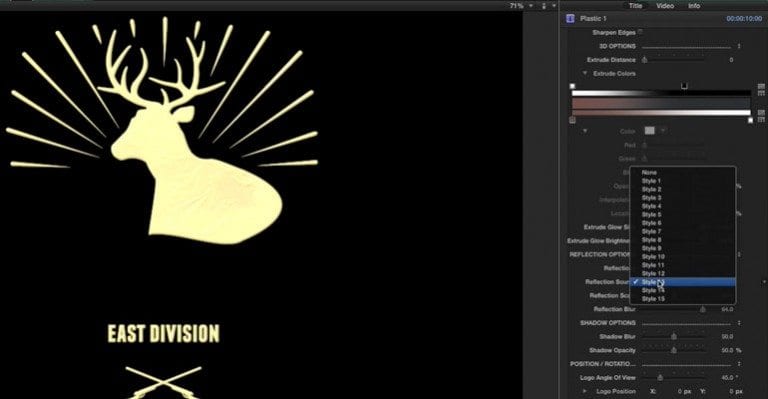Viewport: 768px width, 399px height.
Task: Click the Extrude Distance slider handle
Action: click(x=645, y=60)
